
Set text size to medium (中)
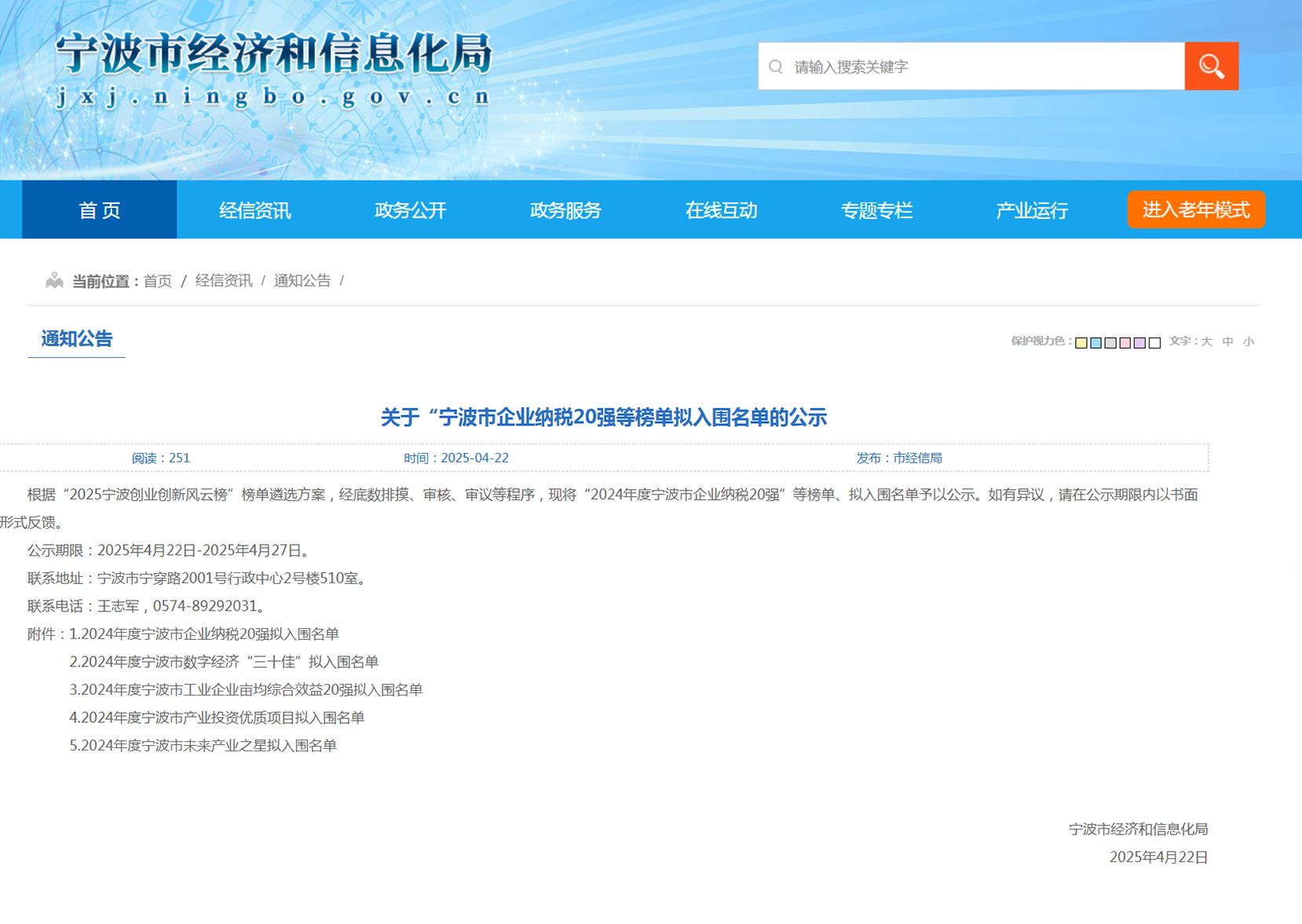[x=1227, y=341]
